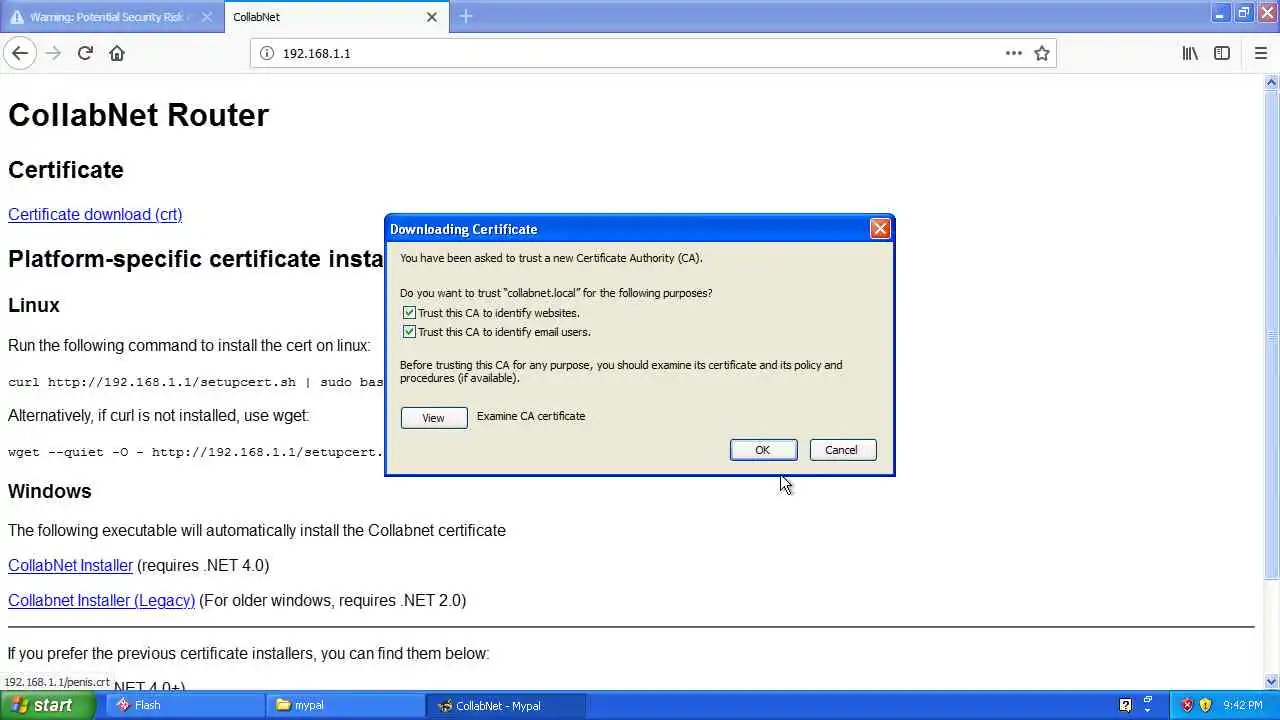Click the forward navigation arrow
This screenshot has height=720, width=1280.
(53, 53)
